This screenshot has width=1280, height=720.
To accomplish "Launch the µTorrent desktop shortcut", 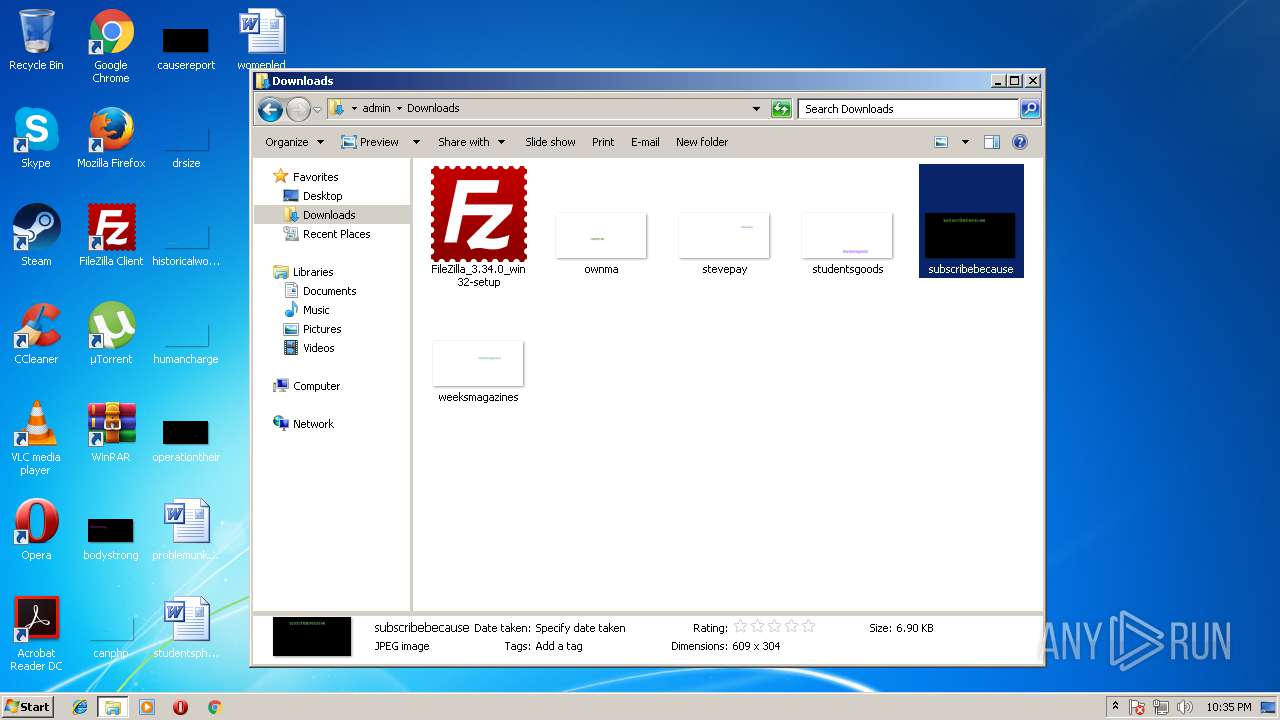I will click(111, 334).
